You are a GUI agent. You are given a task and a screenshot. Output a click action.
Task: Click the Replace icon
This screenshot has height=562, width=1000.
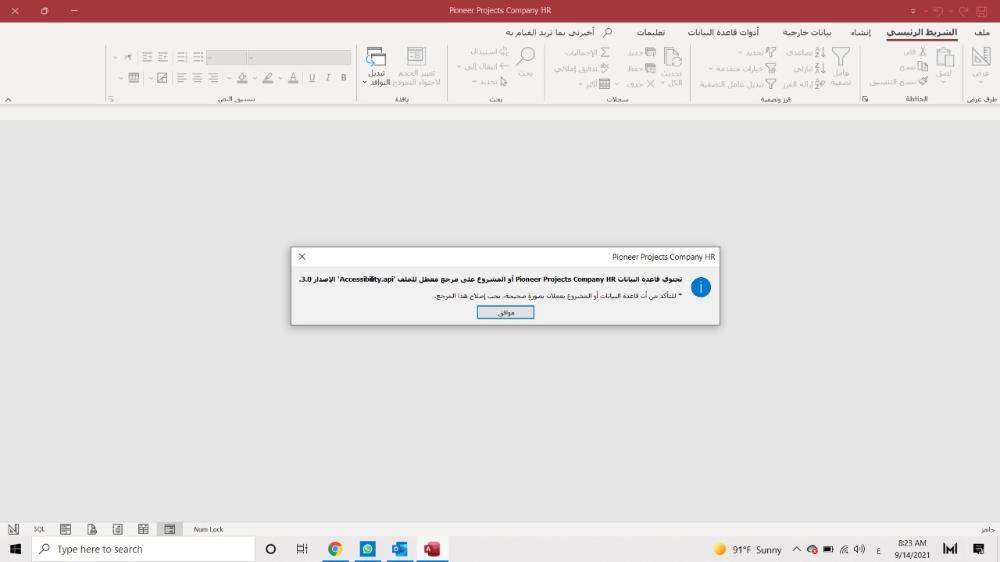[503, 51]
